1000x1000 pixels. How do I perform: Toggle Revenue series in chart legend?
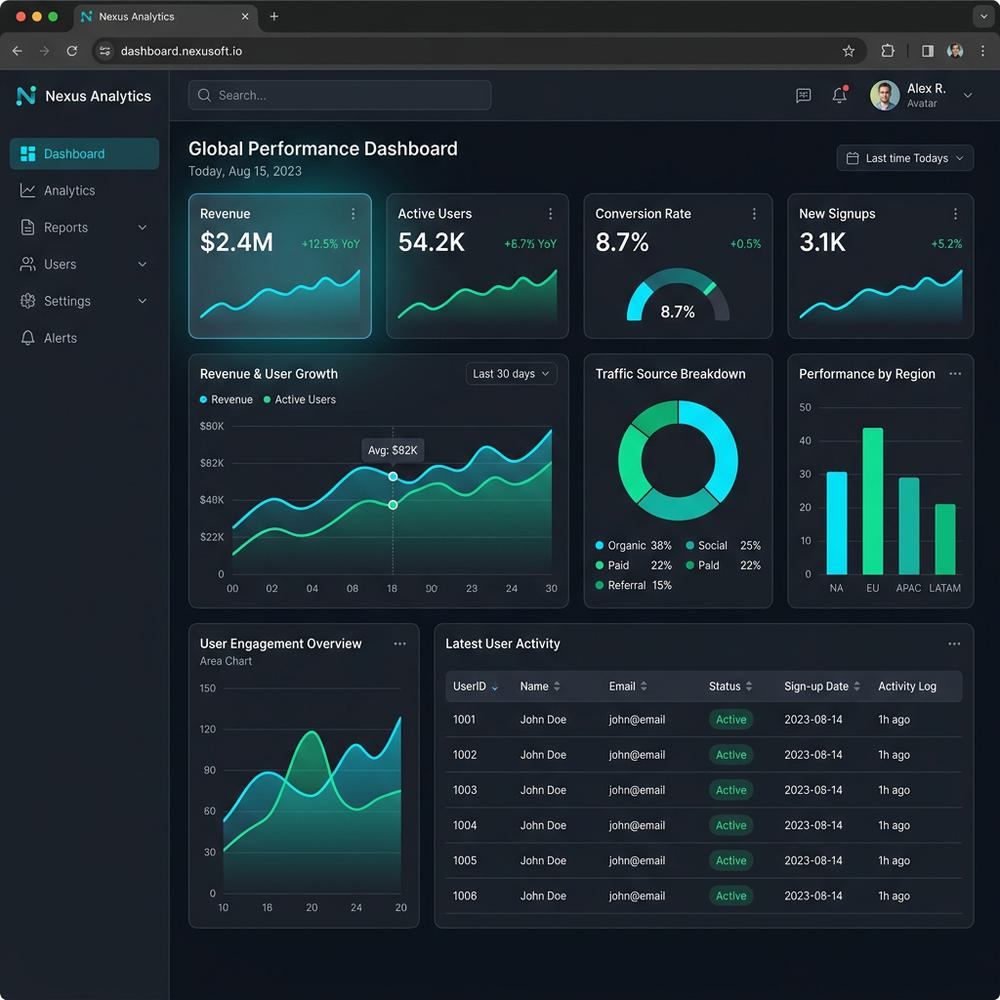pyautogui.click(x=226, y=399)
